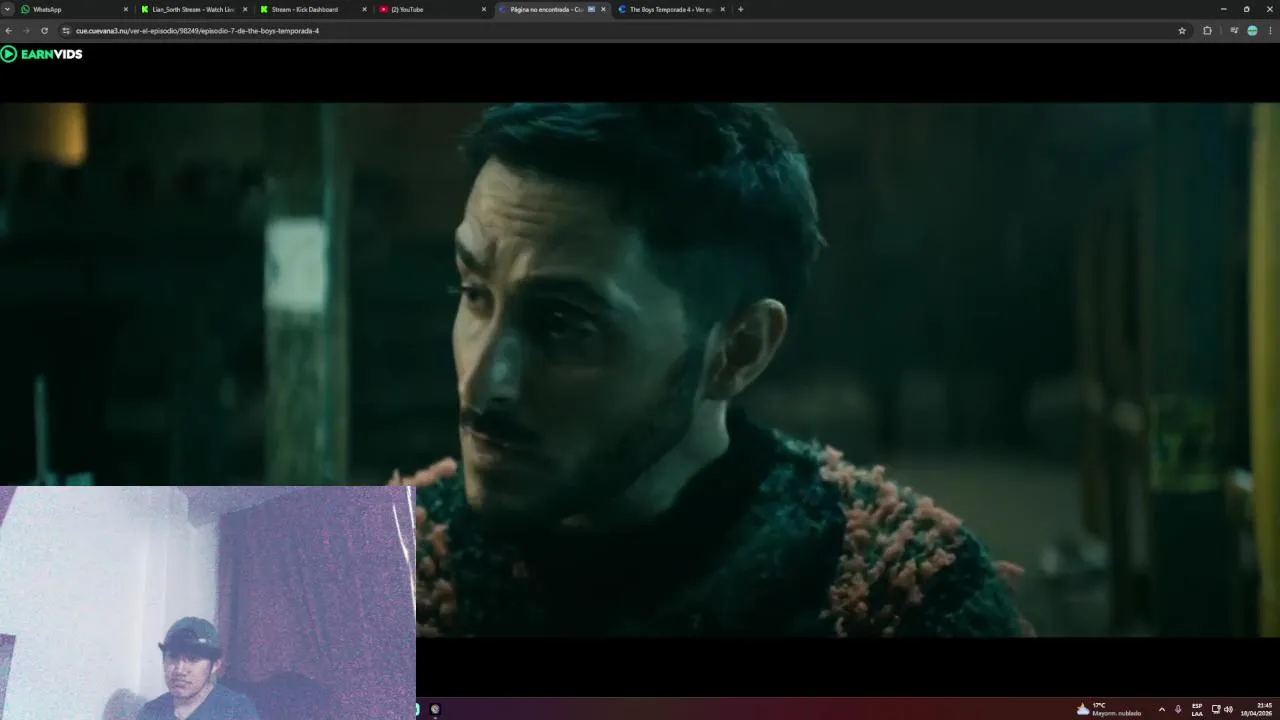
Task: Restore down the browser window
Action: (x=1246, y=9)
